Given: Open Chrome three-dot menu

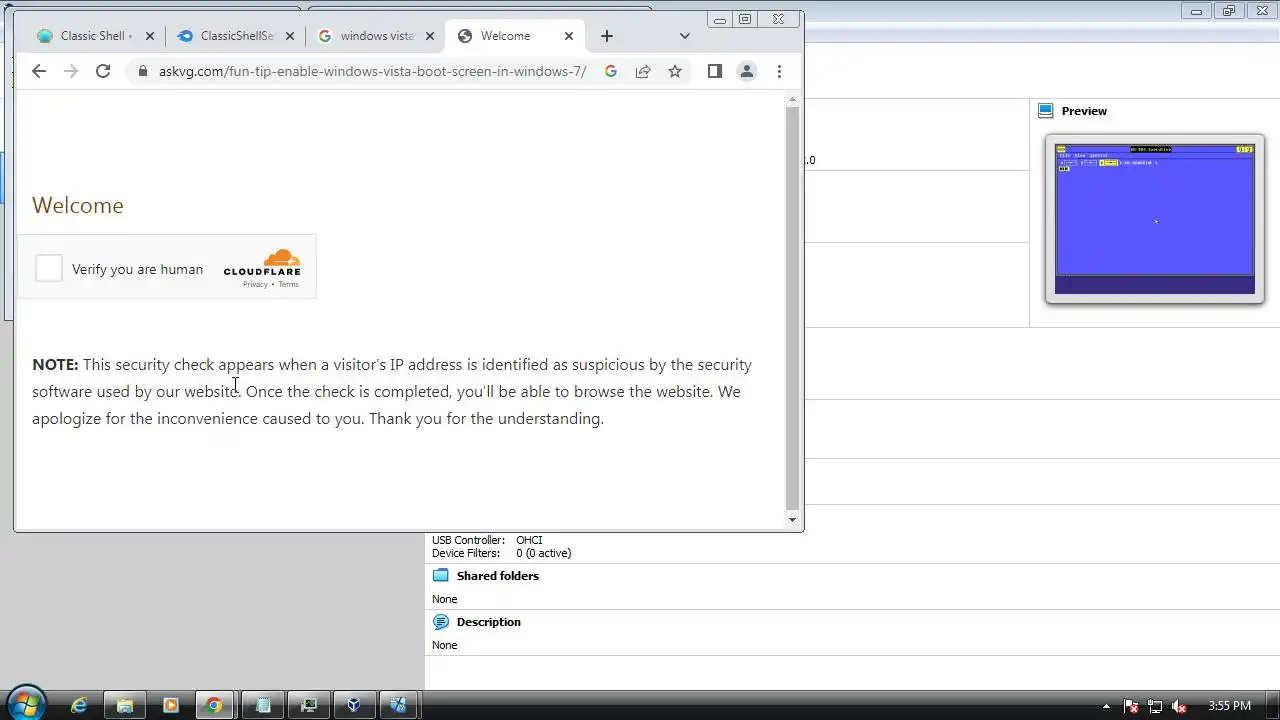Looking at the screenshot, I should point(779,71).
